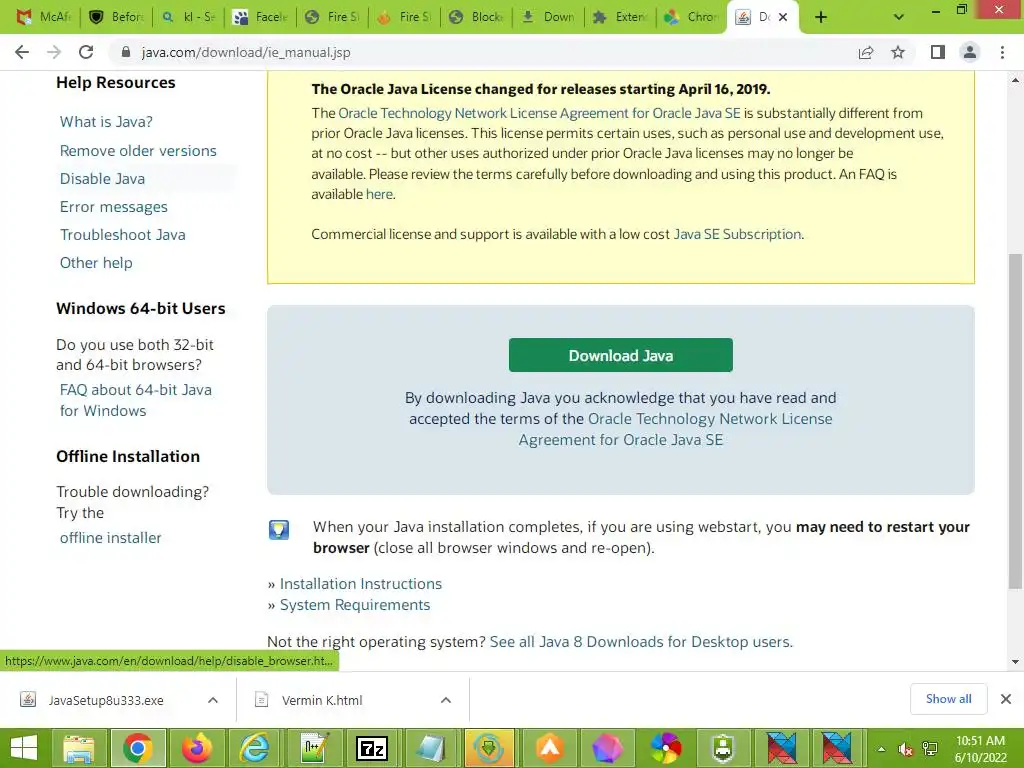Switch to the Chrome web store tab

[692, 17]
